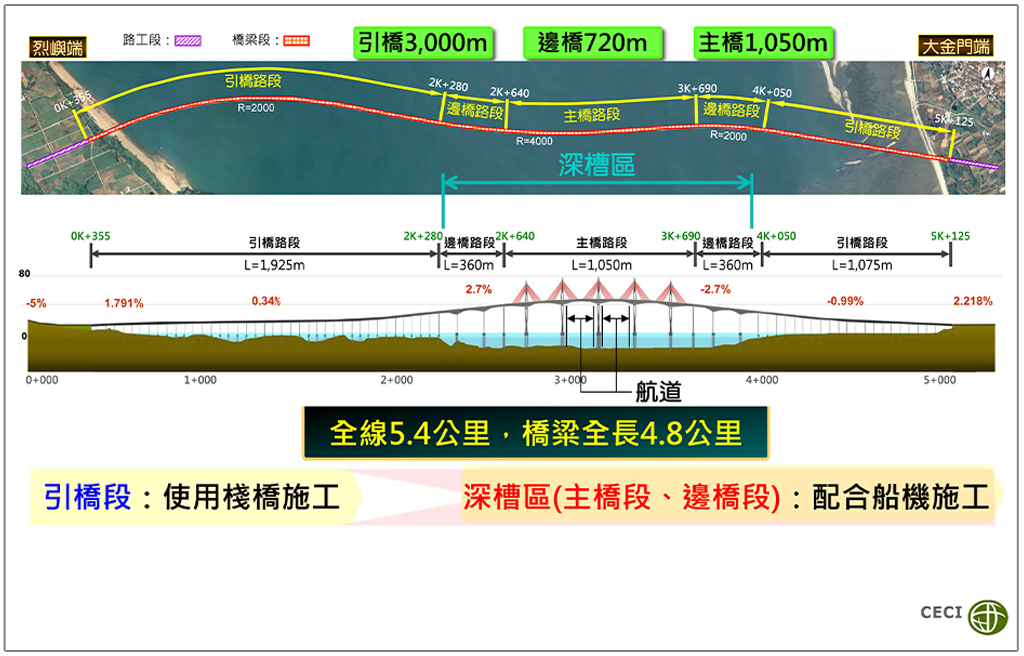
Task: Click the 全線5.4公里 summary banner
Action: (535, 433)
